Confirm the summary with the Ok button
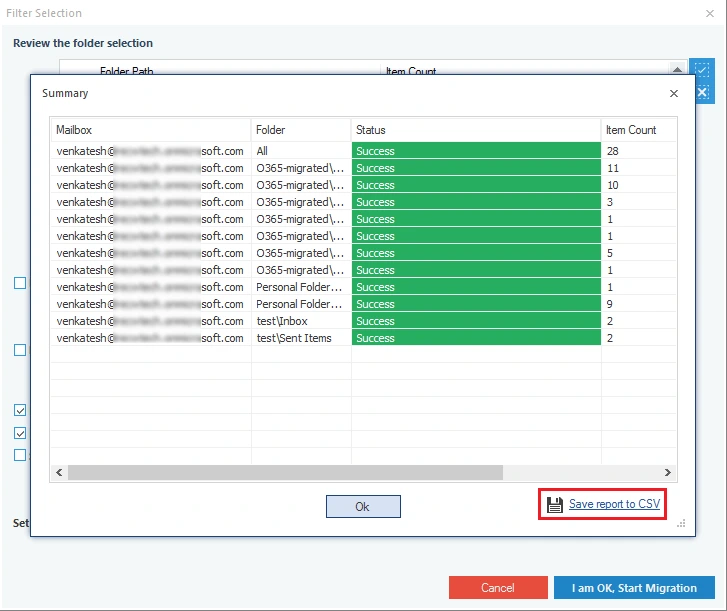 363,506
